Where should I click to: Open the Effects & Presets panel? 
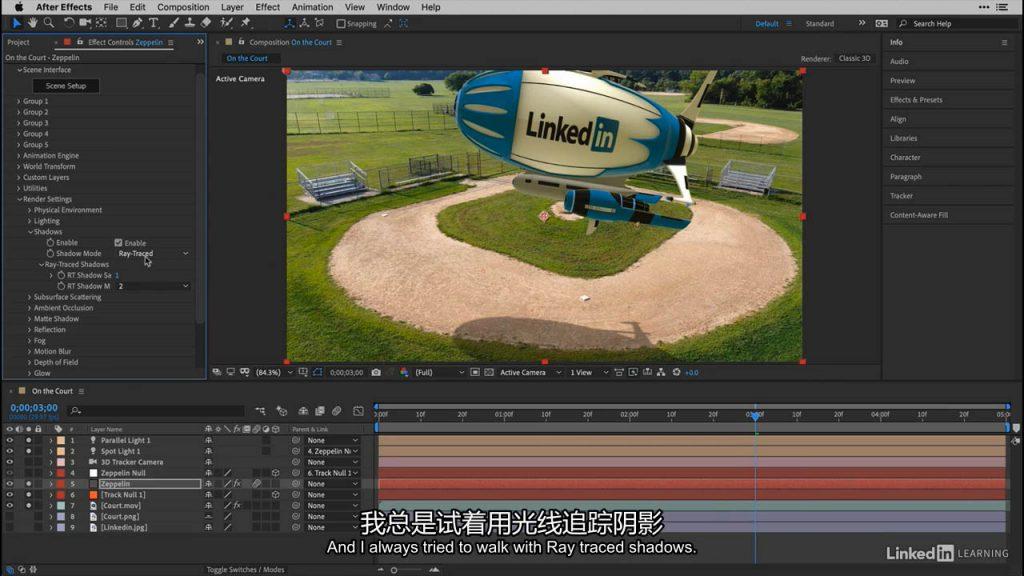(x=916, y=100)
